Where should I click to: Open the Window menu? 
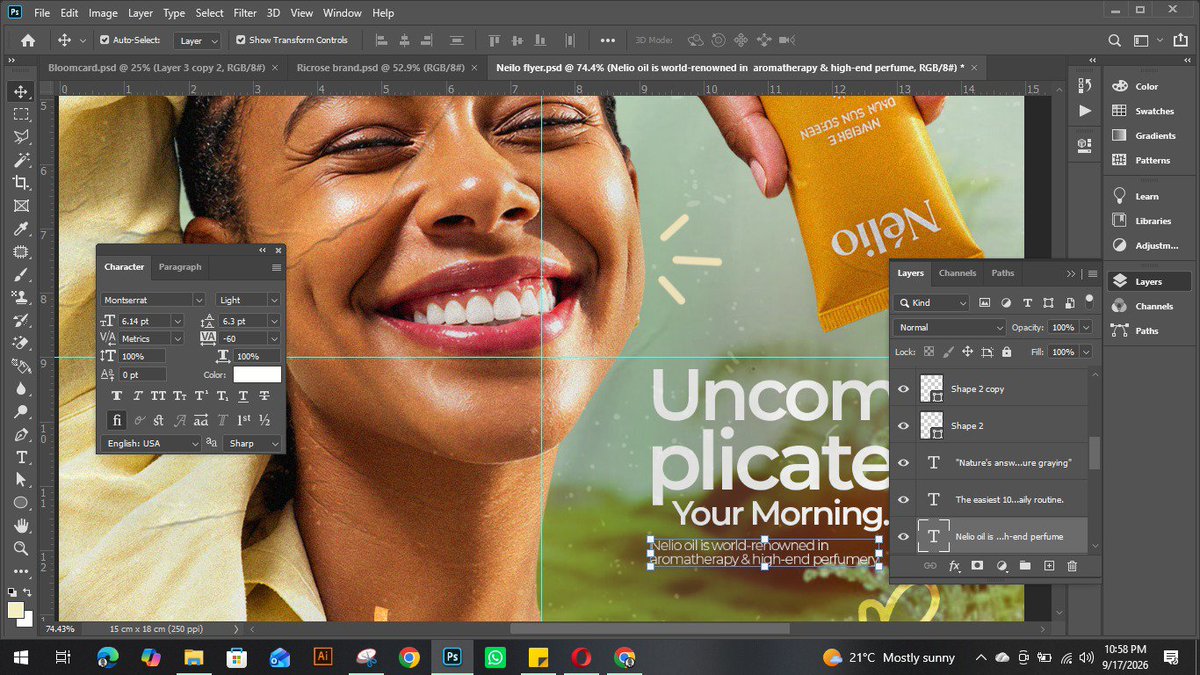[x=342, y=14]
